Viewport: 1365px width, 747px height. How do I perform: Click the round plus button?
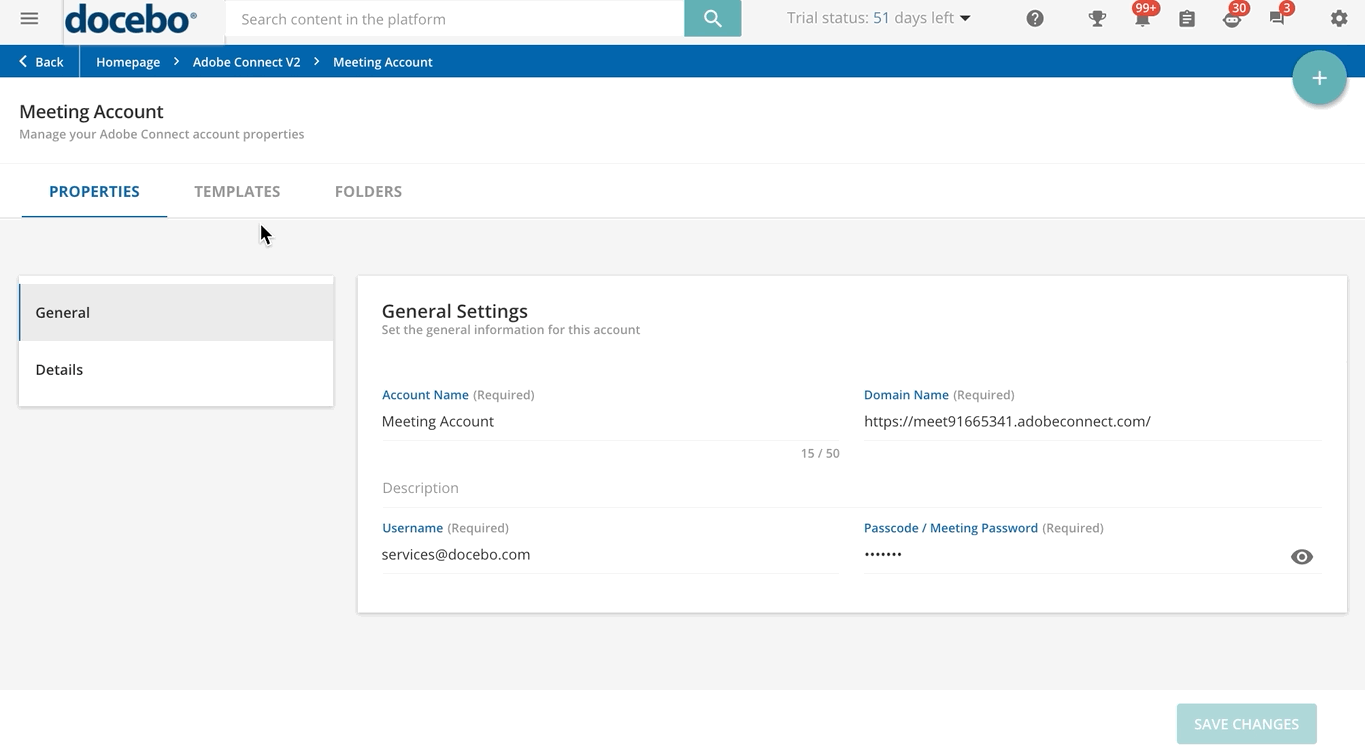[x=1319, y=78]
